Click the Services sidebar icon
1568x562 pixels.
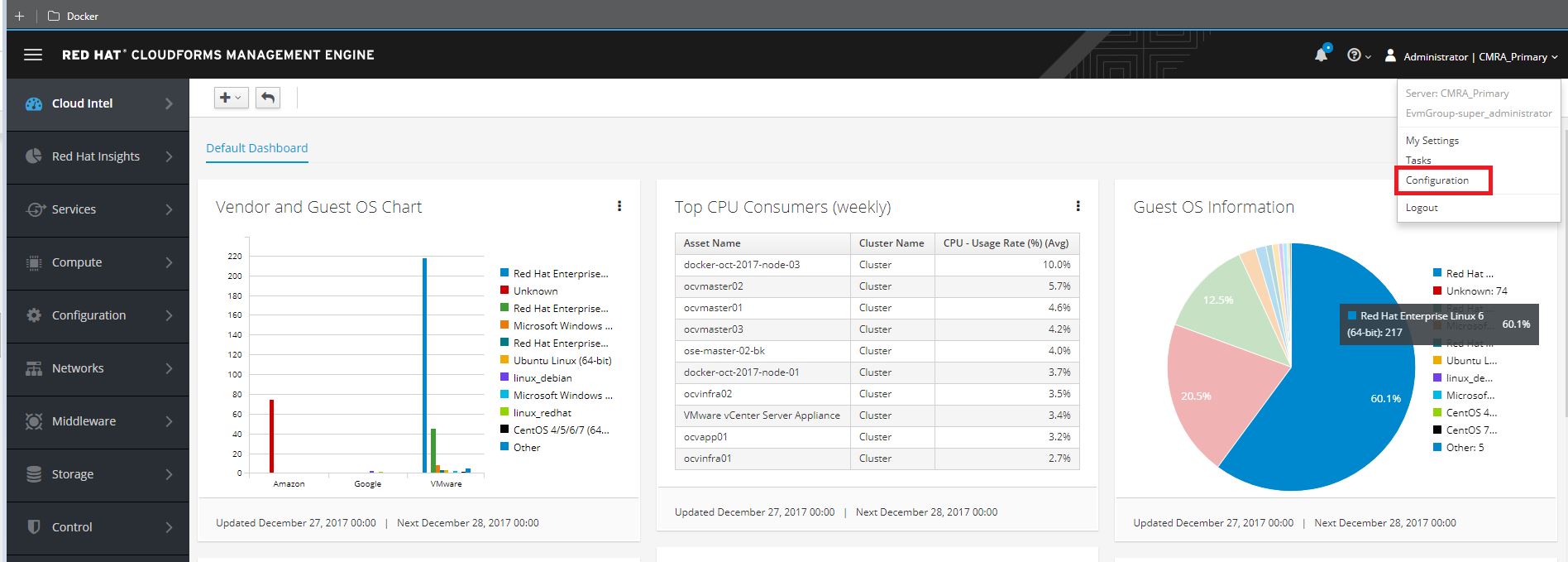click(34, 209)
